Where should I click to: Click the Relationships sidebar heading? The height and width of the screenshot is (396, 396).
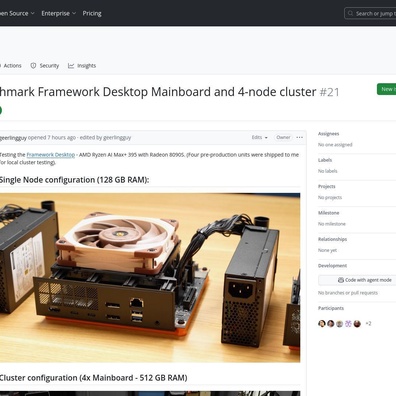pos(332,239)
